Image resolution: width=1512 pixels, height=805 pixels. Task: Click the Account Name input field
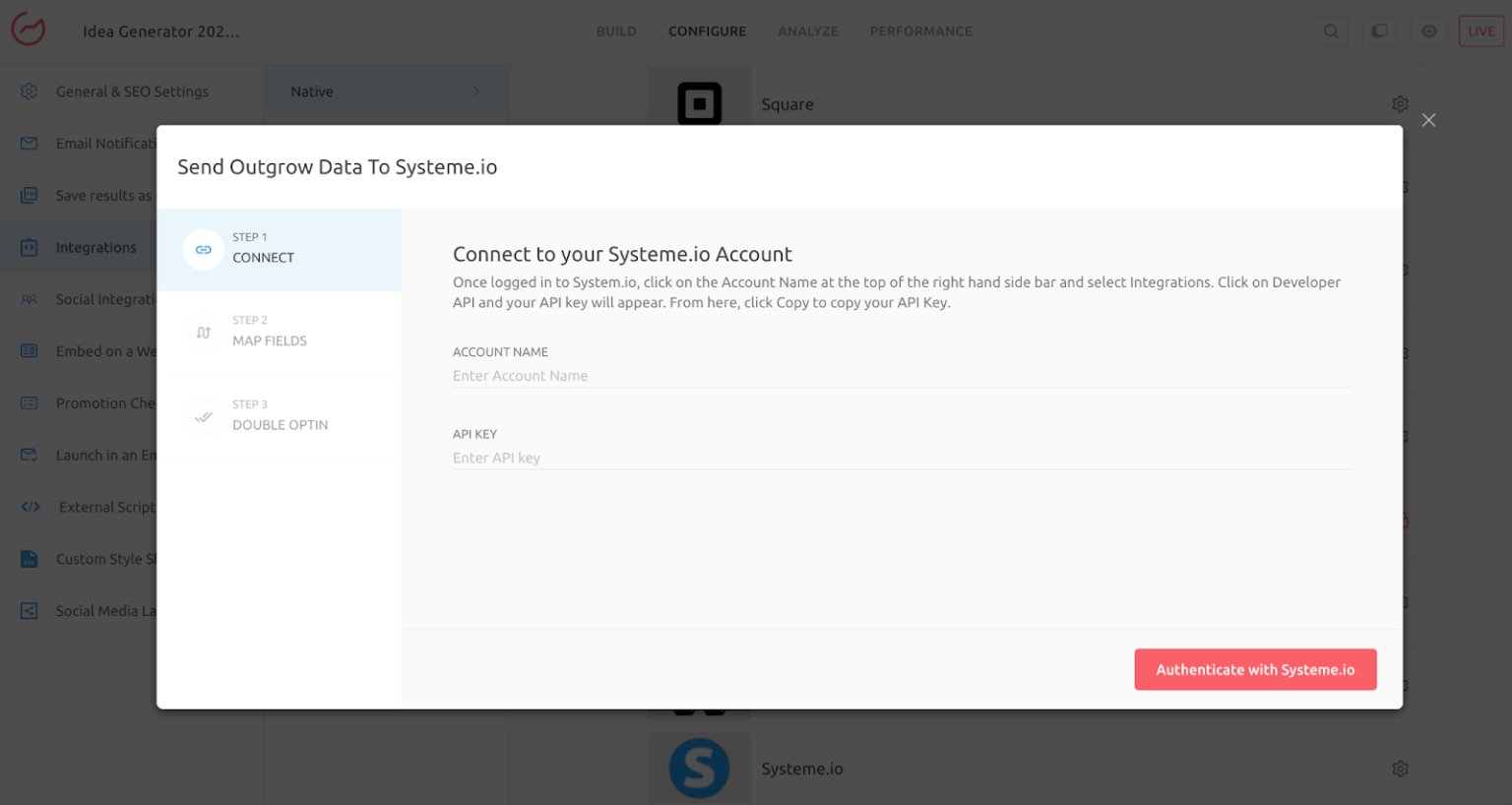pyautogui.click(x=901, y=376)
